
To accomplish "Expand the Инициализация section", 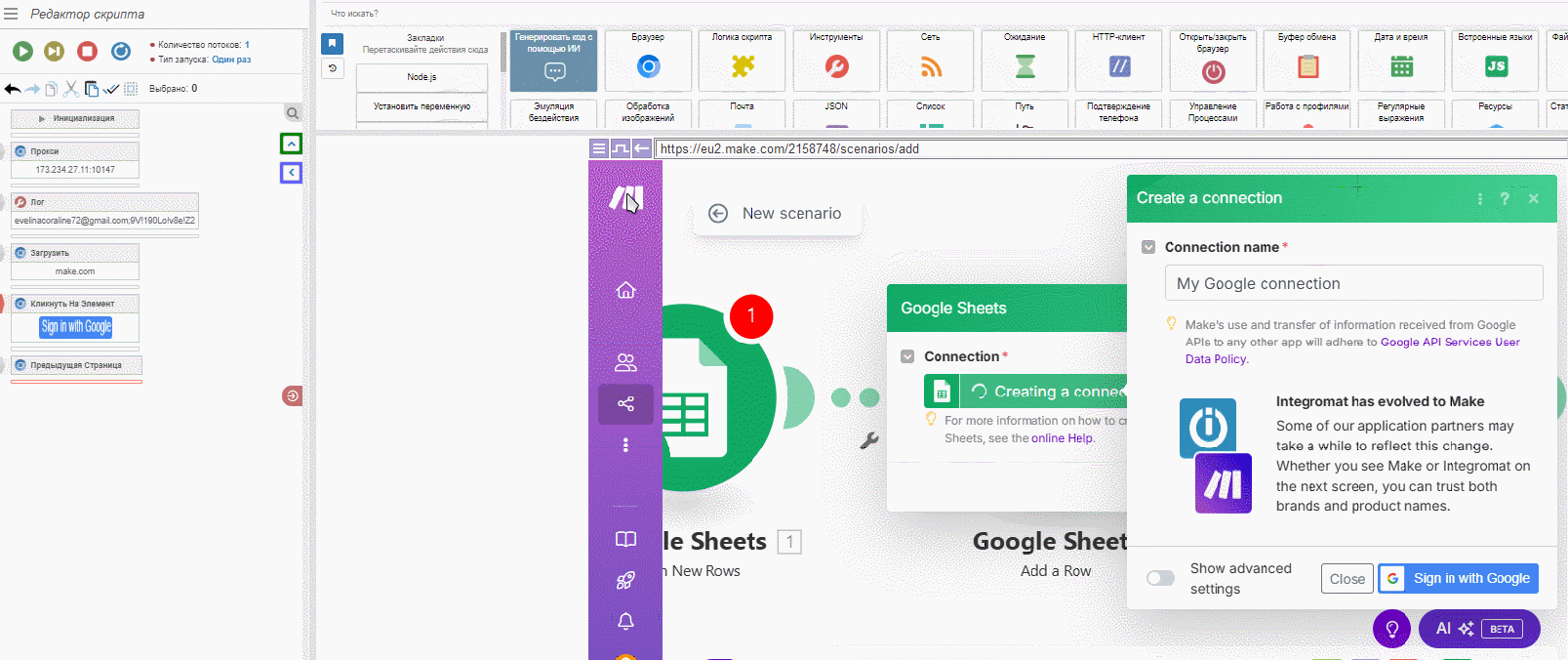I will [75, 119].
